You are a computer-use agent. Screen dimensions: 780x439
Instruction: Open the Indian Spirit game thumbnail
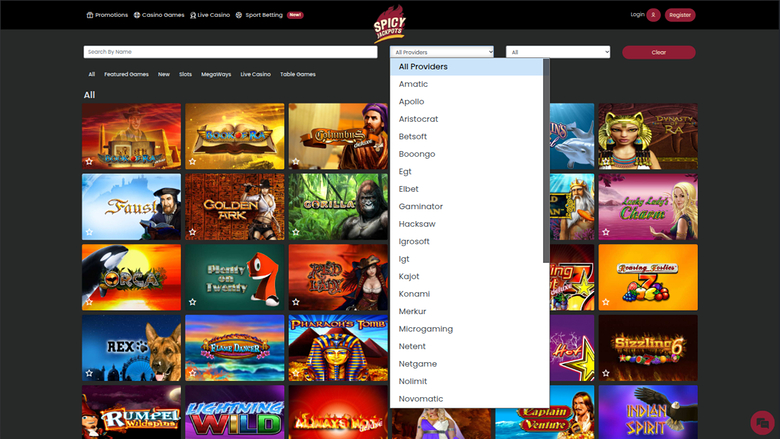[648, 412]
